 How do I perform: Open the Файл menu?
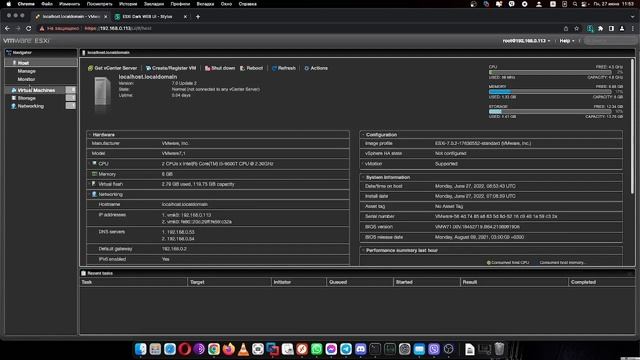(47, 4)
